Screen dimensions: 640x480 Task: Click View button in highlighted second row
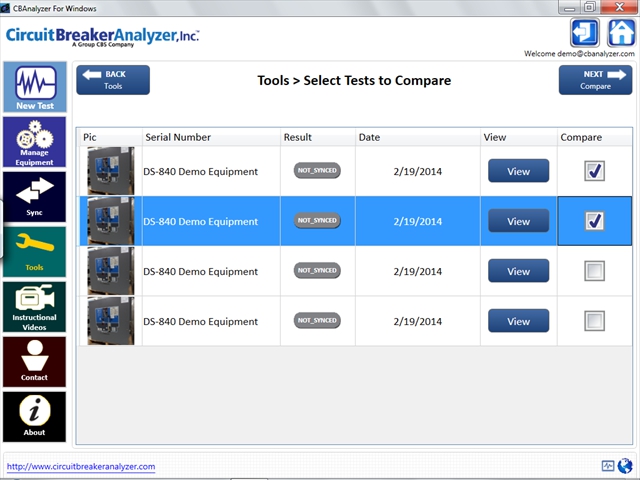[x=518, y=221]
